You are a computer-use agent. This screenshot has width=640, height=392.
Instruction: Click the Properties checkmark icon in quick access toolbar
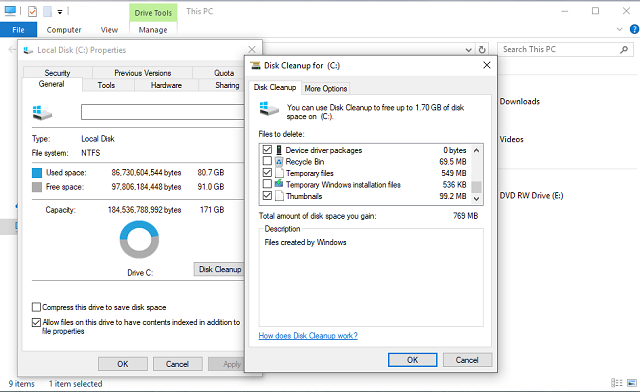32,11
